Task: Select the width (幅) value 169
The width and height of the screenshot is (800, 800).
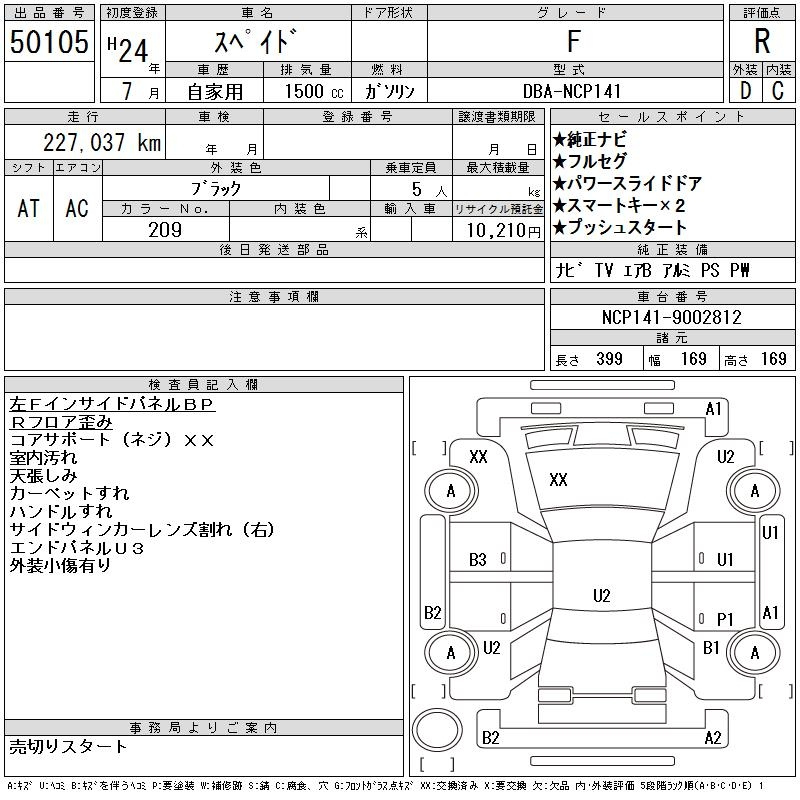Action: pyautogui.click(x=693, y=359)
